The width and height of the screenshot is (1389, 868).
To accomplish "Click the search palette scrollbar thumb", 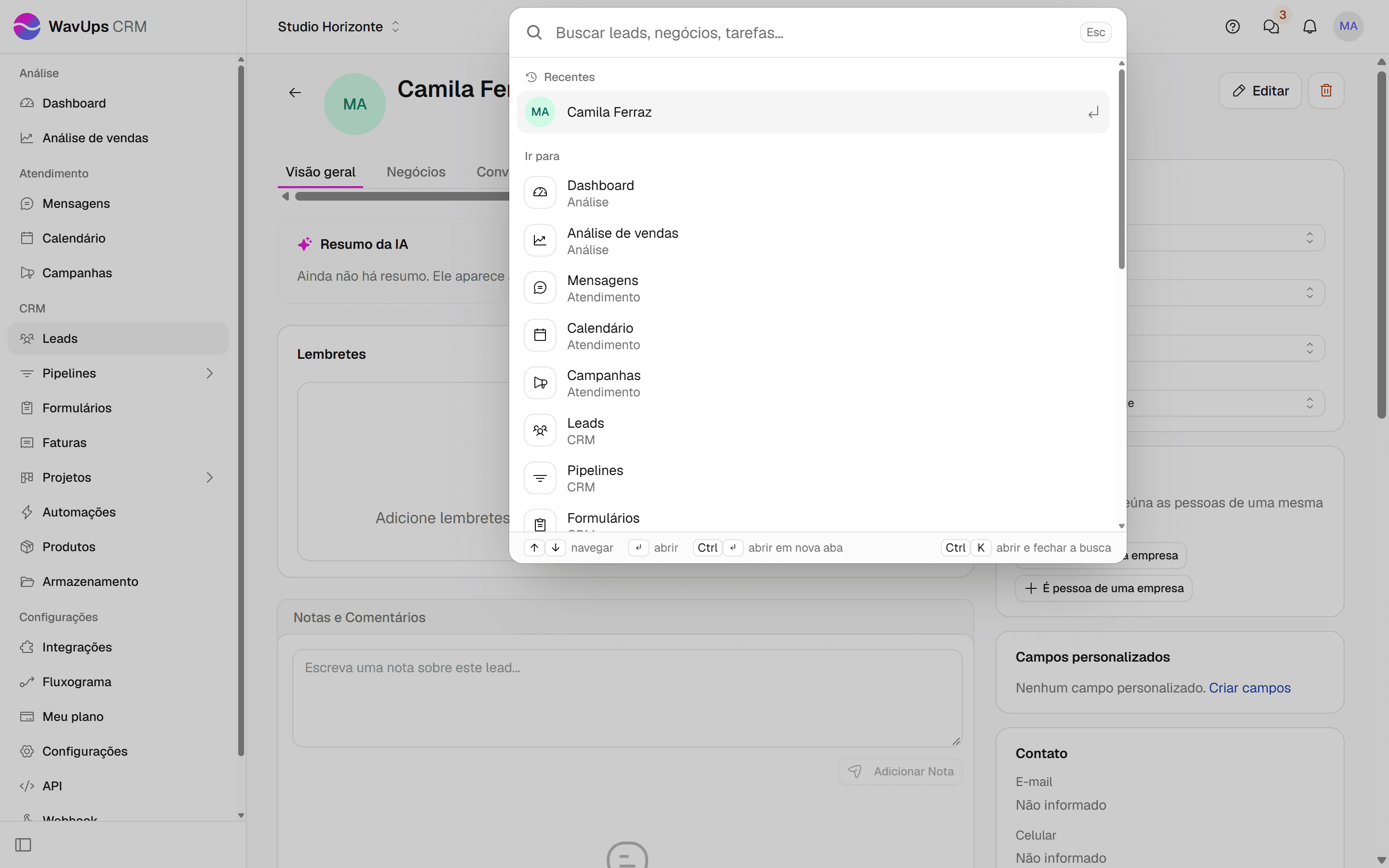I will click(1121, 169).
